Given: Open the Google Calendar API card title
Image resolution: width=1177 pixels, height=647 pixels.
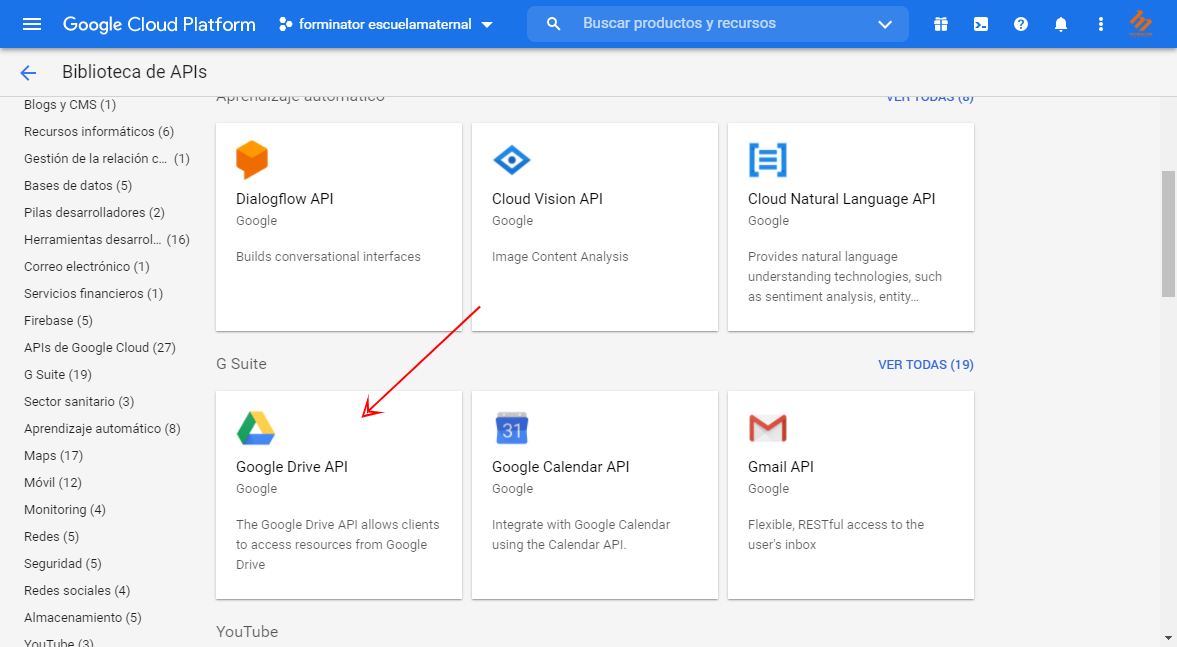Looking at the screenshot, I should pyautogui.click(x=561, y=467).
